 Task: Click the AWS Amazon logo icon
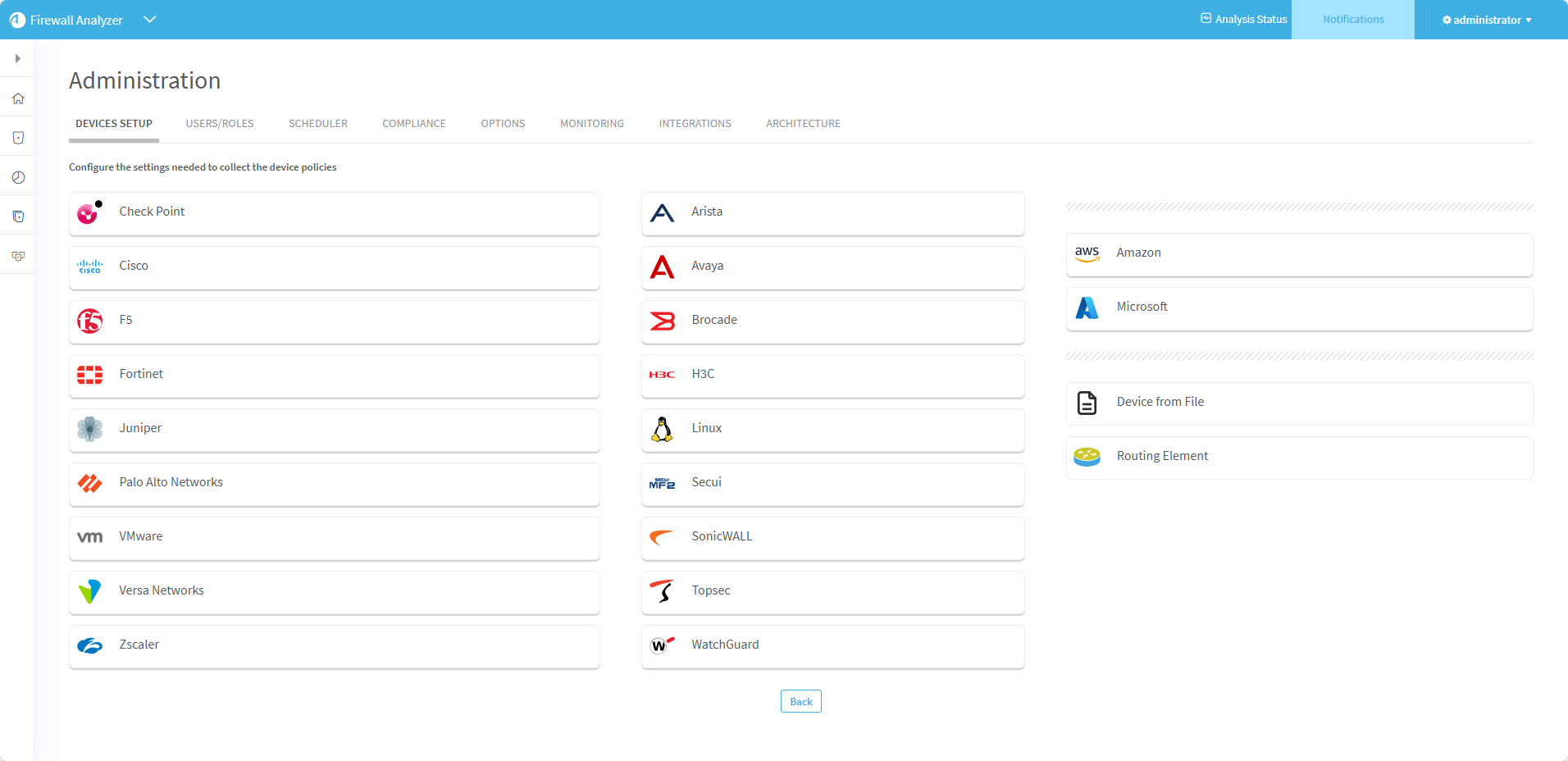pyautogui.click(x=1087, y=253)
